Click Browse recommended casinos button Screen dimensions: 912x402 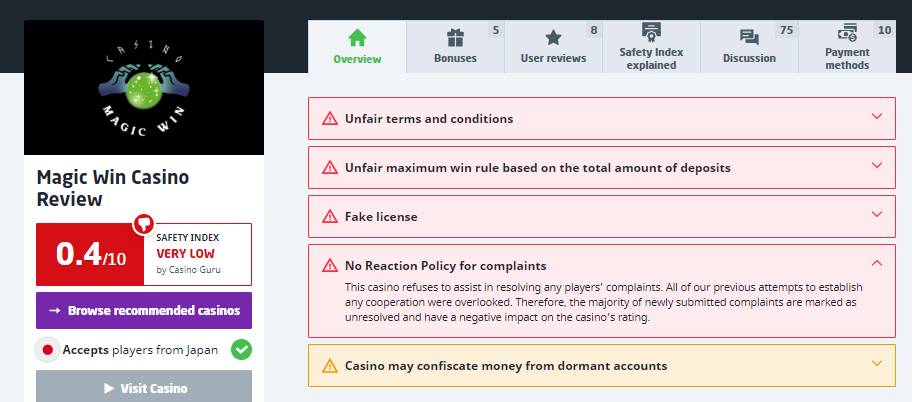coord(144,311)
